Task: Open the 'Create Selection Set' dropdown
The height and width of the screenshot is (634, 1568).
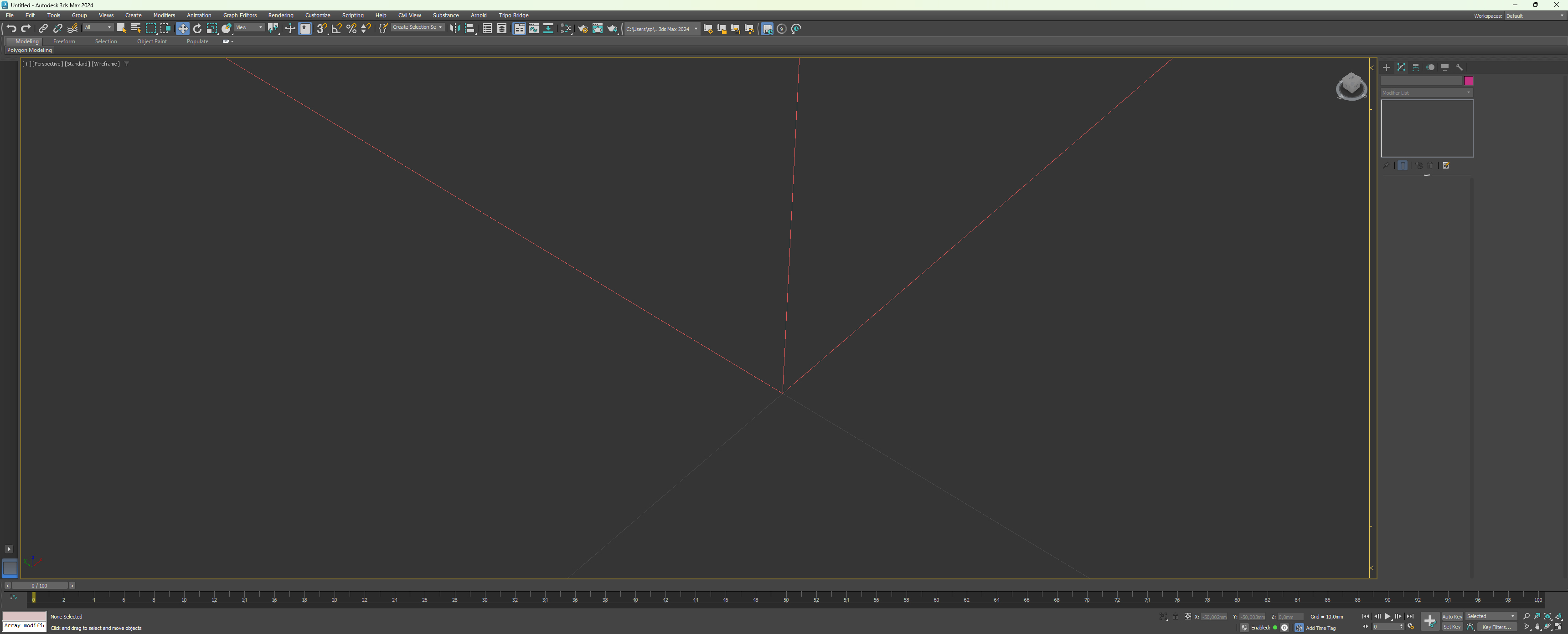Action: tap(418, 27)
